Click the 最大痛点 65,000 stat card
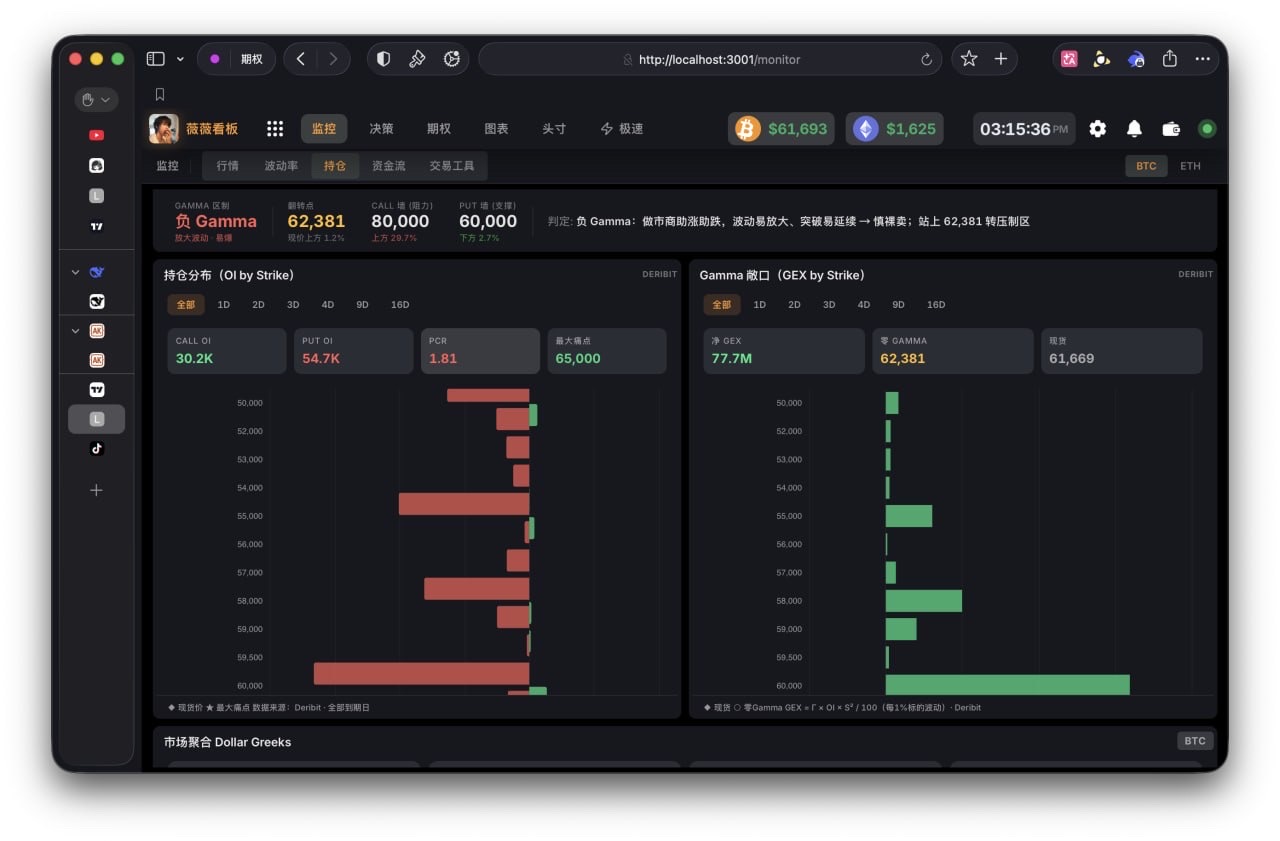This screenshot has height=841, width=1280. (x=607, y=351)
